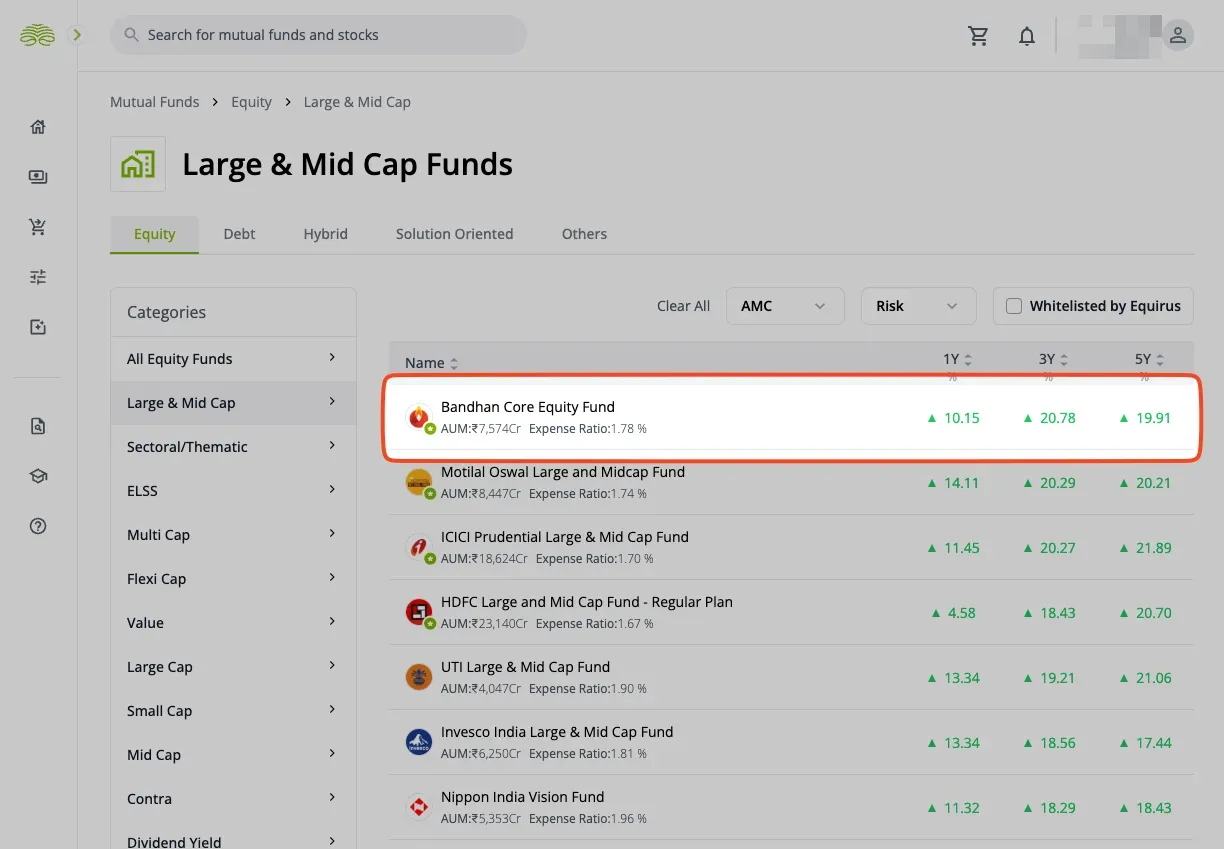Sort by Name column arrows
Image resolution: width=1224 pixels, height=849 pixels.
tap(454, 363)
